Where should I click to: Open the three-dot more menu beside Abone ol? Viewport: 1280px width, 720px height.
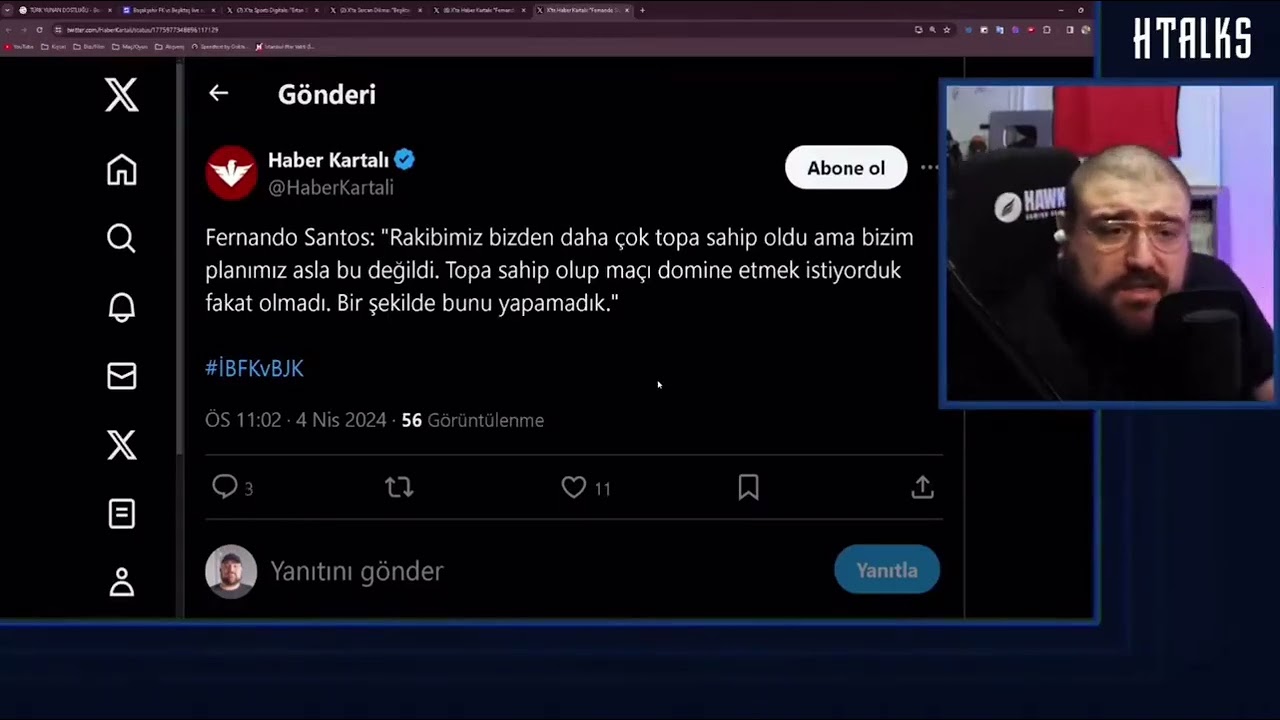pos(929,167)
